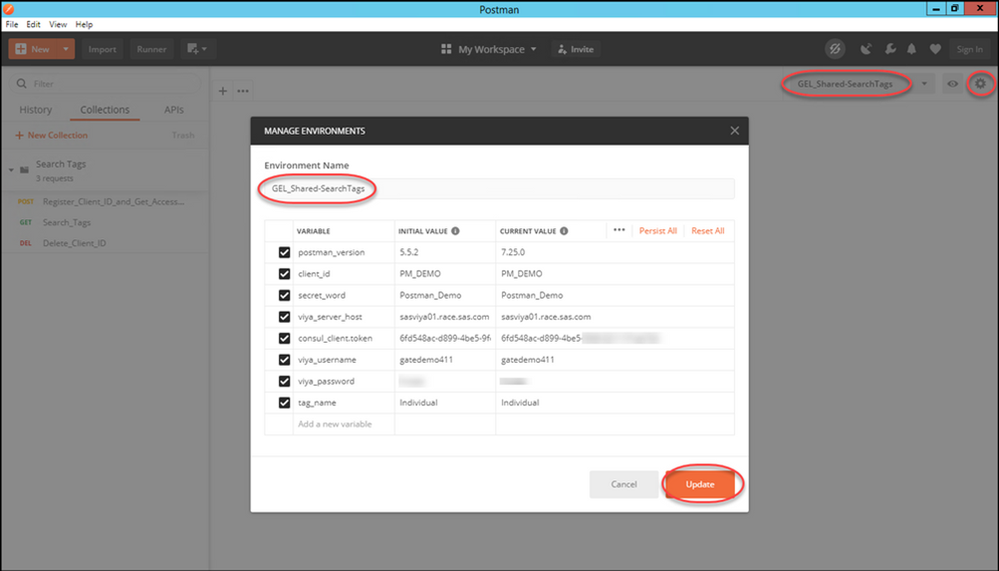Switch to the Collections tab
This screenshot has width=999, height=571.
104,110
